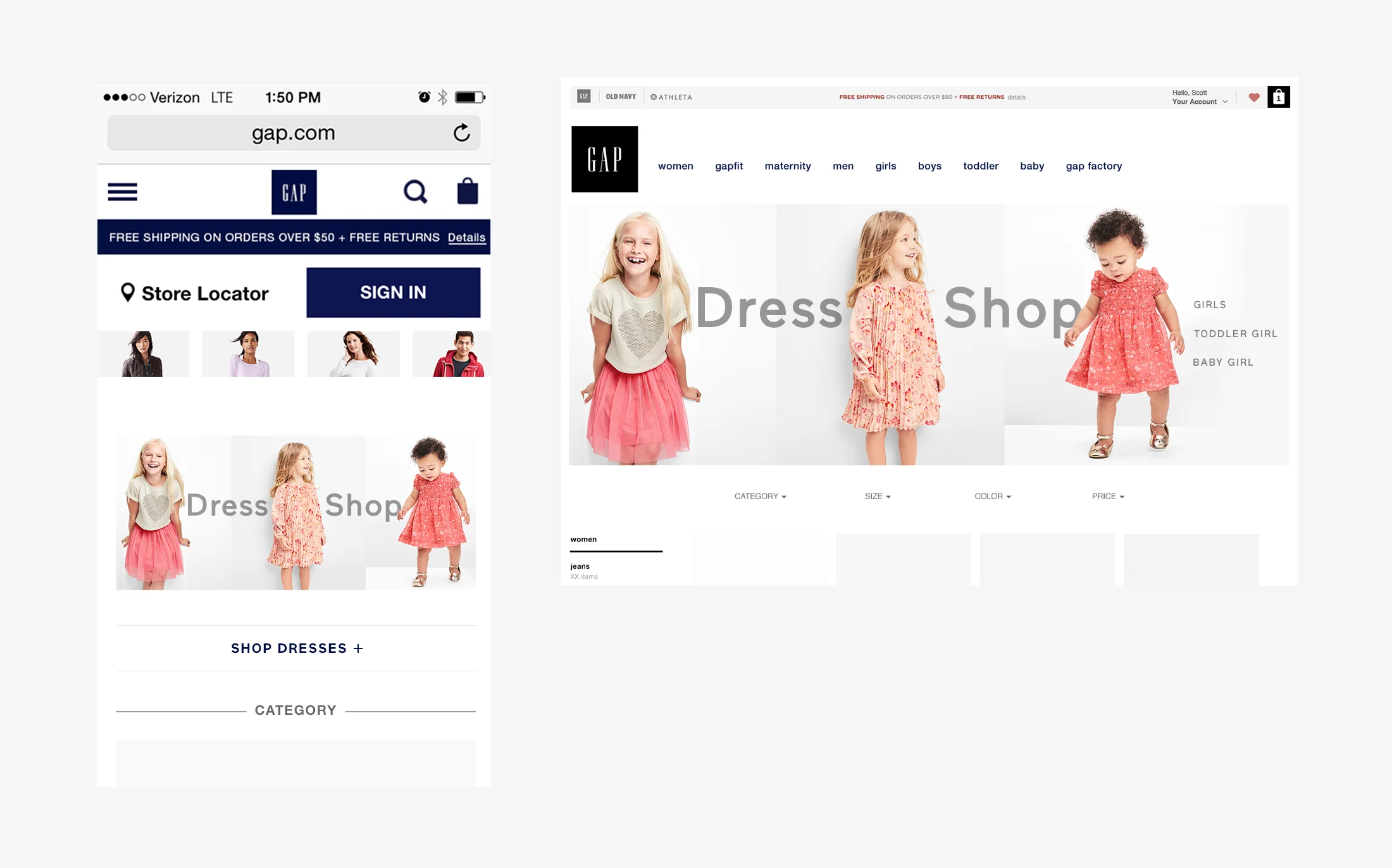Open the CATEGORY filter dropdown
This screenshot has height=868, width=1392.
coord(761,497)
